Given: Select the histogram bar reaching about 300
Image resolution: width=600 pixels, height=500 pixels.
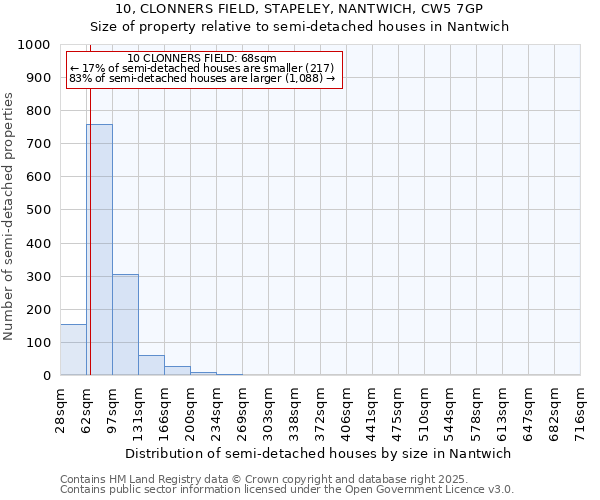Looking at the screenshot, I should pyautogui.click(x=125, y=325).
